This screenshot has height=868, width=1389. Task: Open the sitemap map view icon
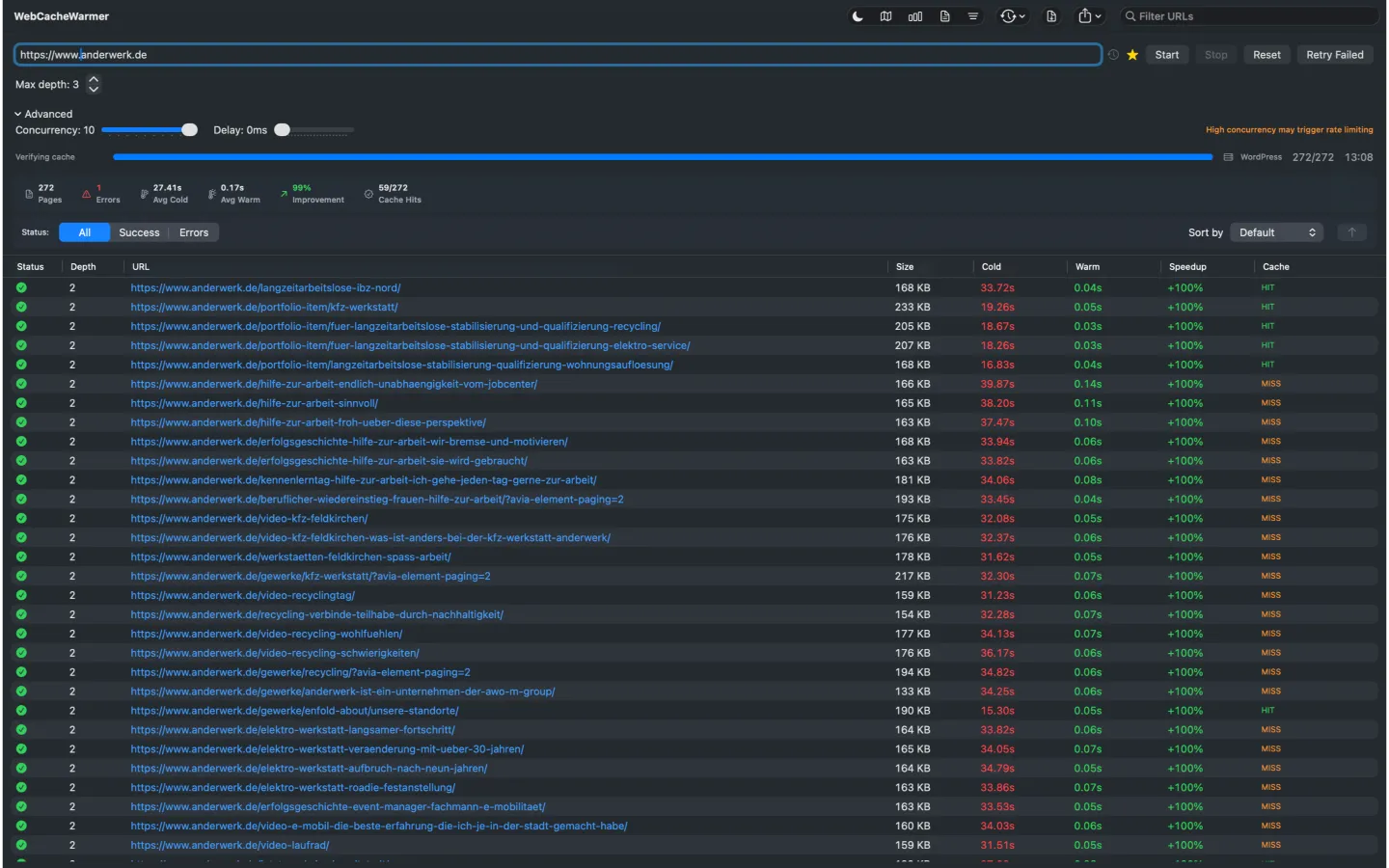coord(886,15)
